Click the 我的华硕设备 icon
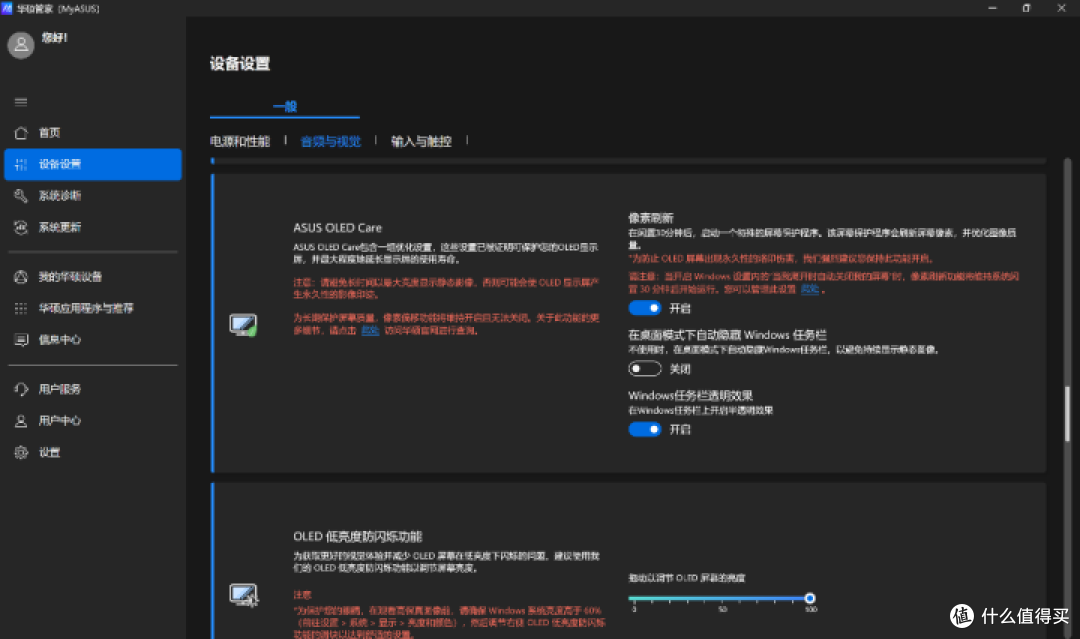 [x=21, y=277]
